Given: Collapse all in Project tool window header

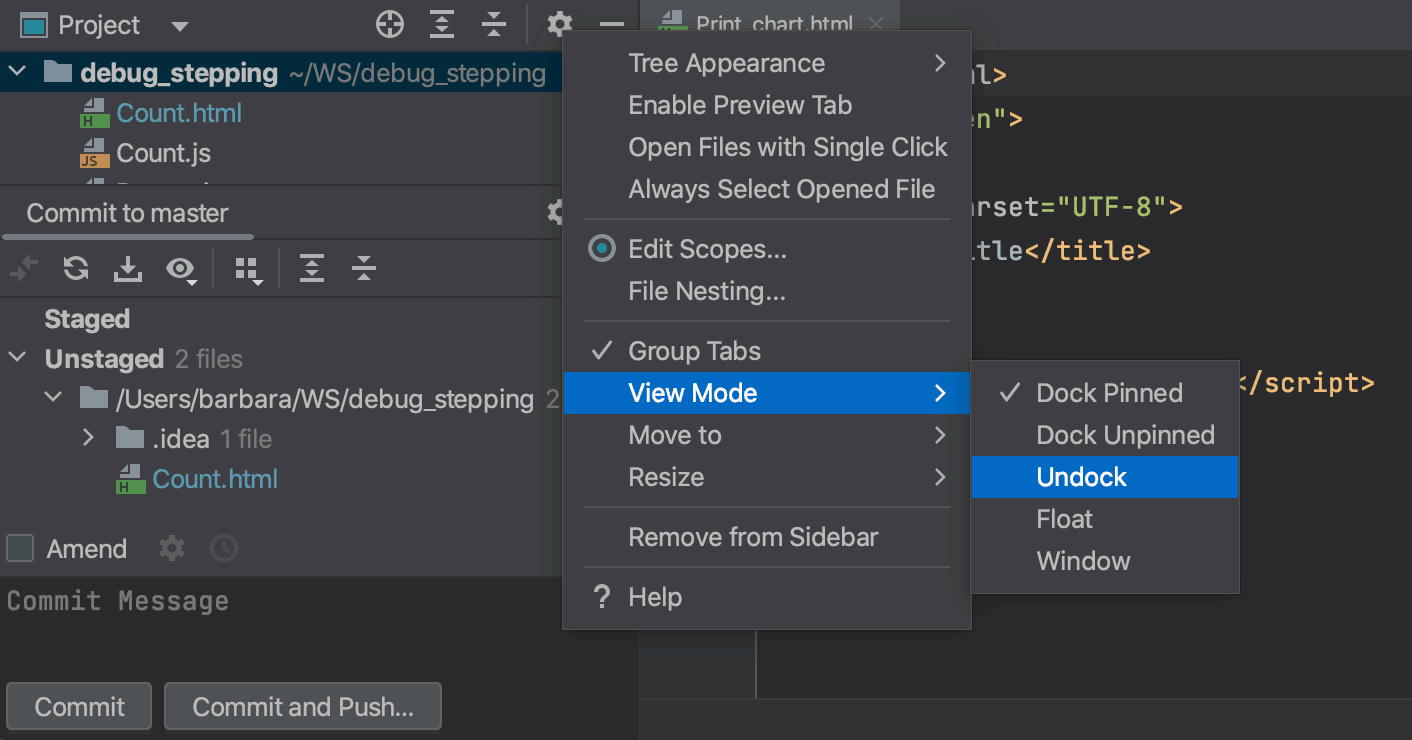Looking at the screenshot, I should tap(494, 25).
